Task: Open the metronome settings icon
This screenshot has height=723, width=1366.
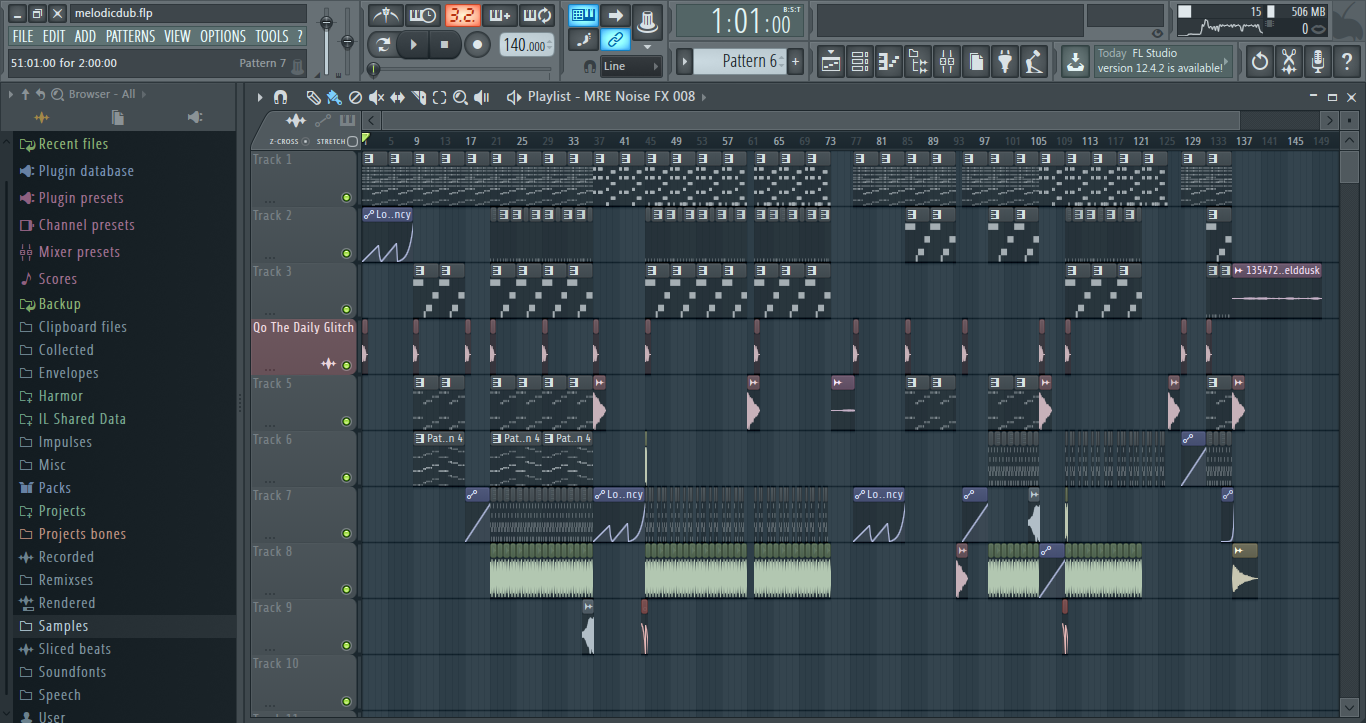Action: coord(385,16)
